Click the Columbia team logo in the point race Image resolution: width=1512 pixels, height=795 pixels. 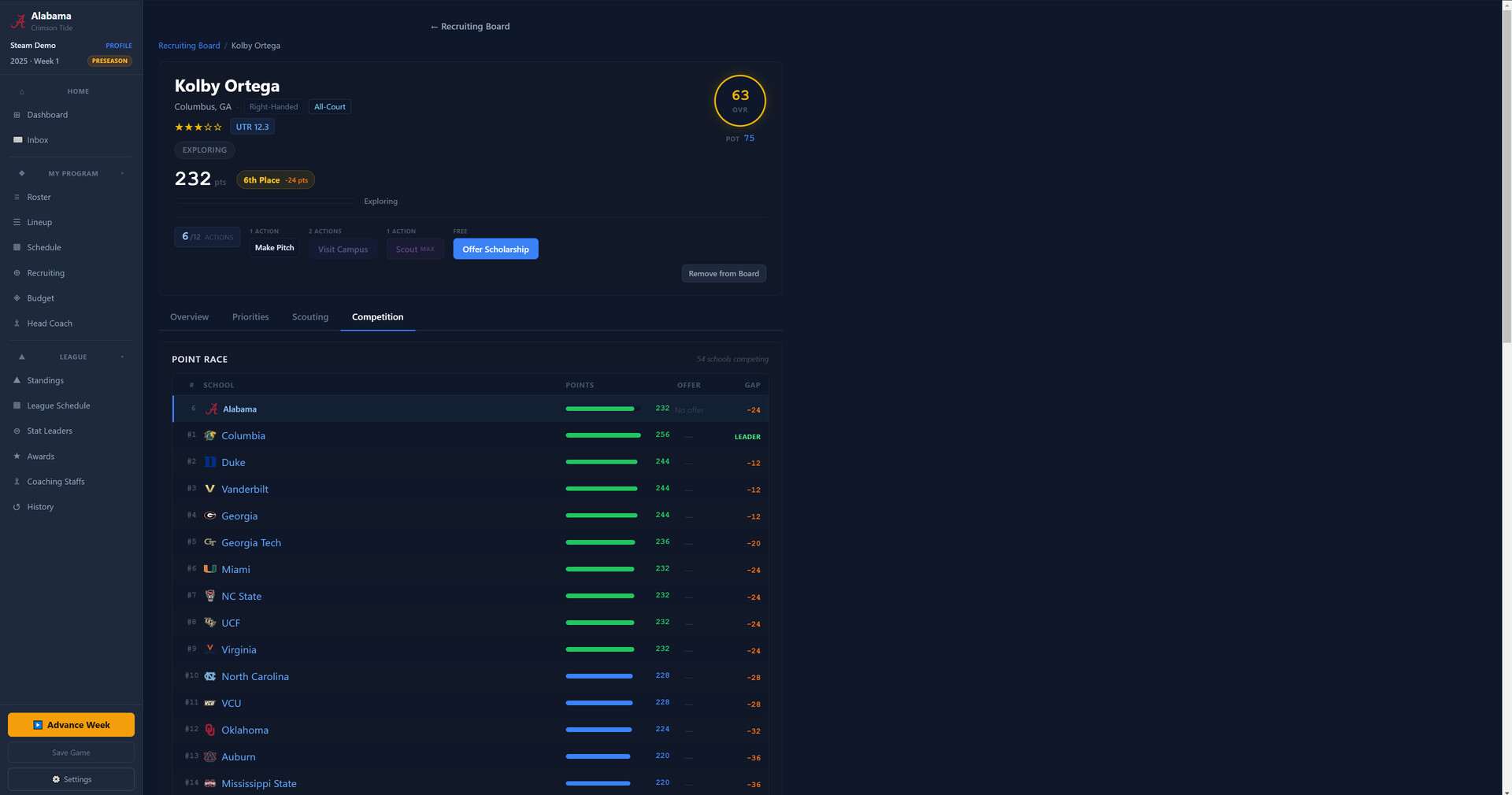click(x=210, y=436)
